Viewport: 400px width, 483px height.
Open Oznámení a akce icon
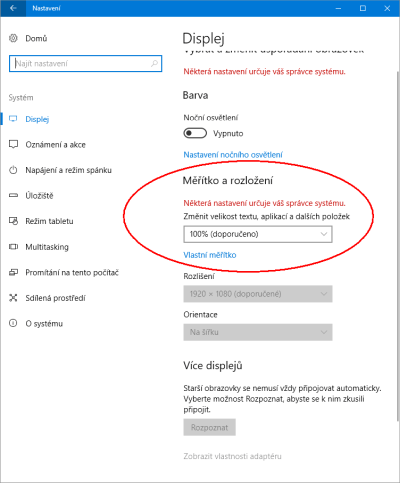tap(13, 144)
